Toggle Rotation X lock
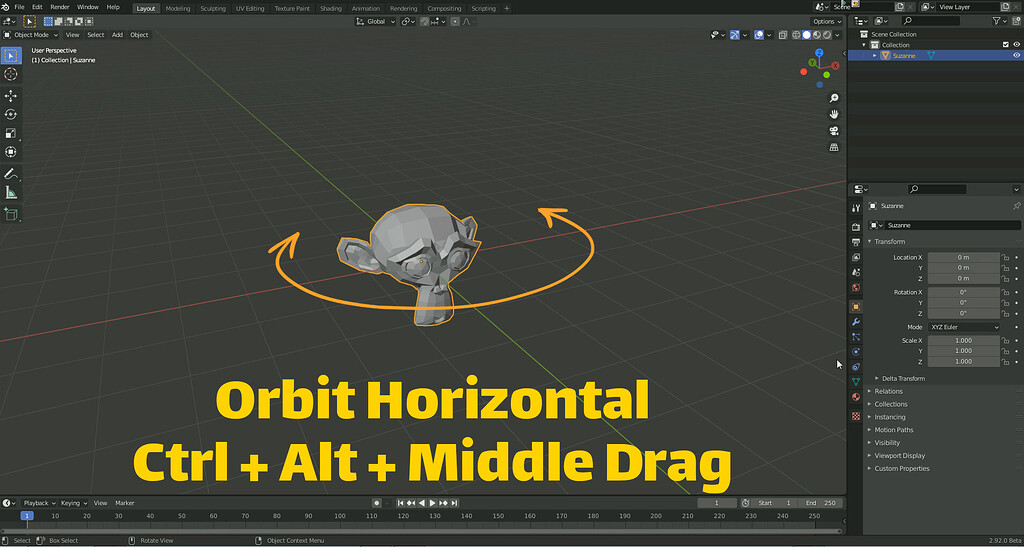Image resolution: width=1024 pixels, height=547 pixels. [x=1006, y=292]
